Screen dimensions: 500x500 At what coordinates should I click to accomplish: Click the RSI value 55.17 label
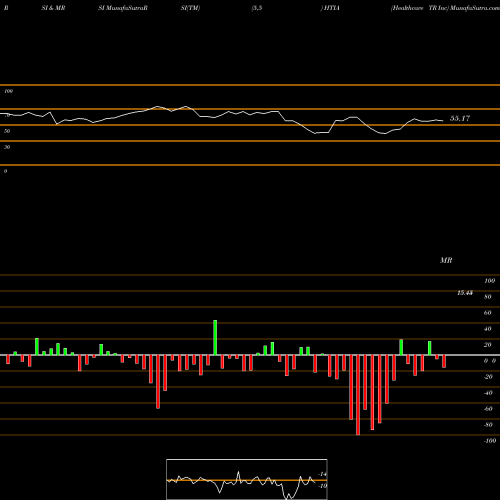(460, 118)
